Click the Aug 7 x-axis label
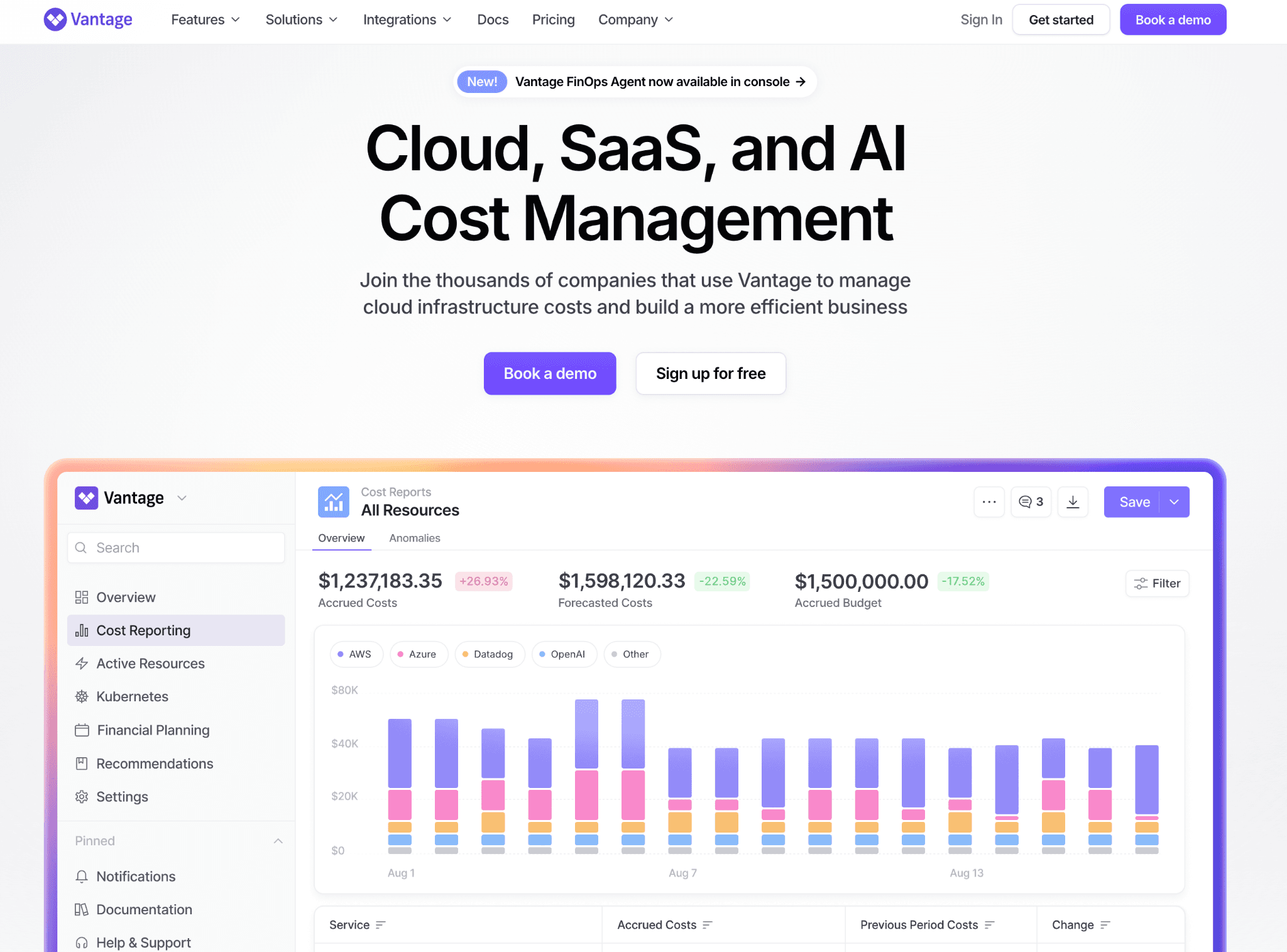 682,873
